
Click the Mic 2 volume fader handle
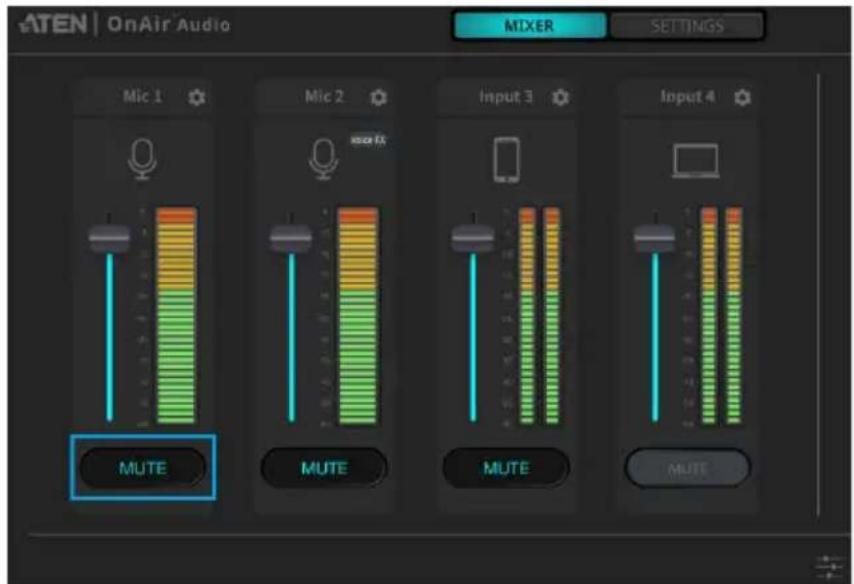(291, 238)
